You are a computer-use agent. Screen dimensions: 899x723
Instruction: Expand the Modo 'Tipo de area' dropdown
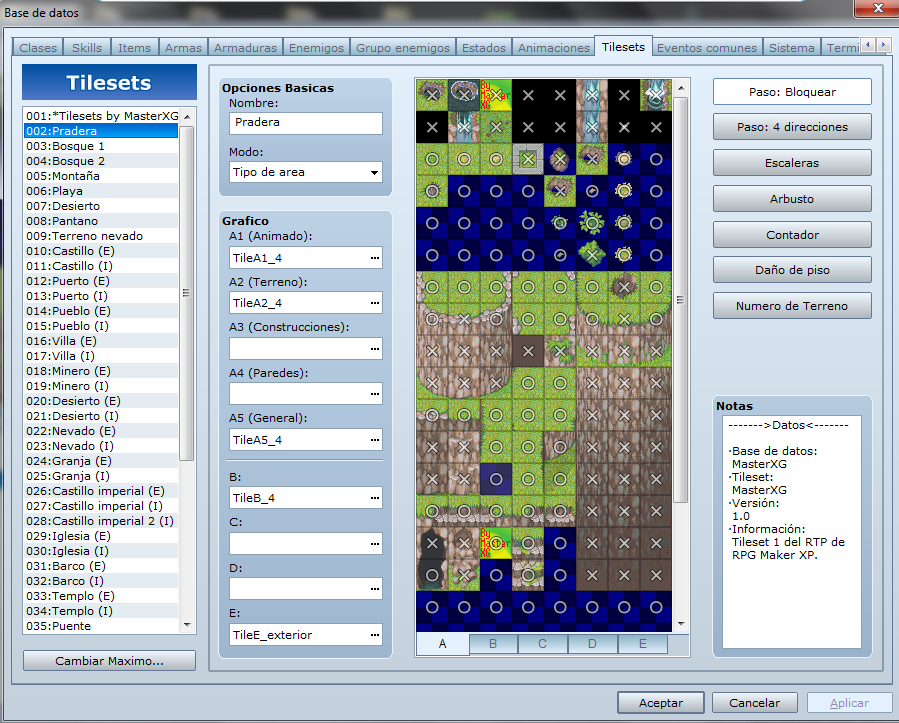(x=374, y=173)
